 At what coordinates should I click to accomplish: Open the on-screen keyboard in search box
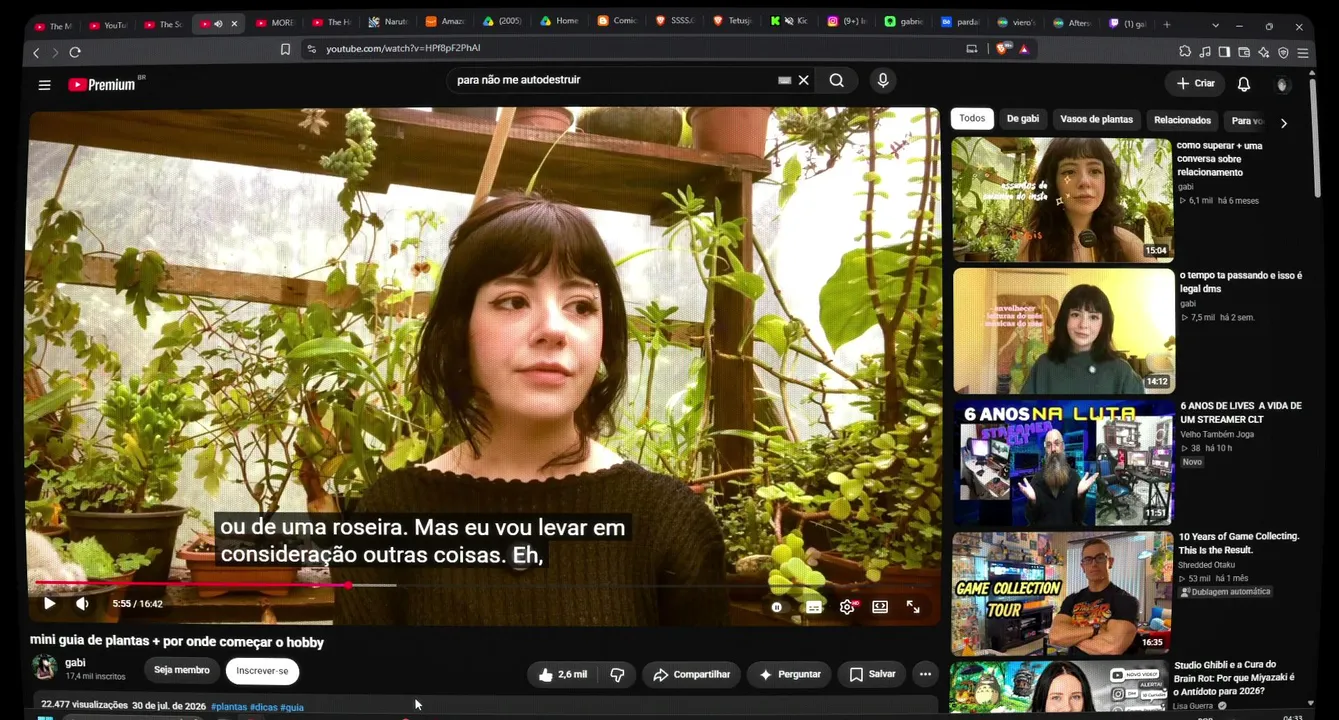click(x=785, y=80)
